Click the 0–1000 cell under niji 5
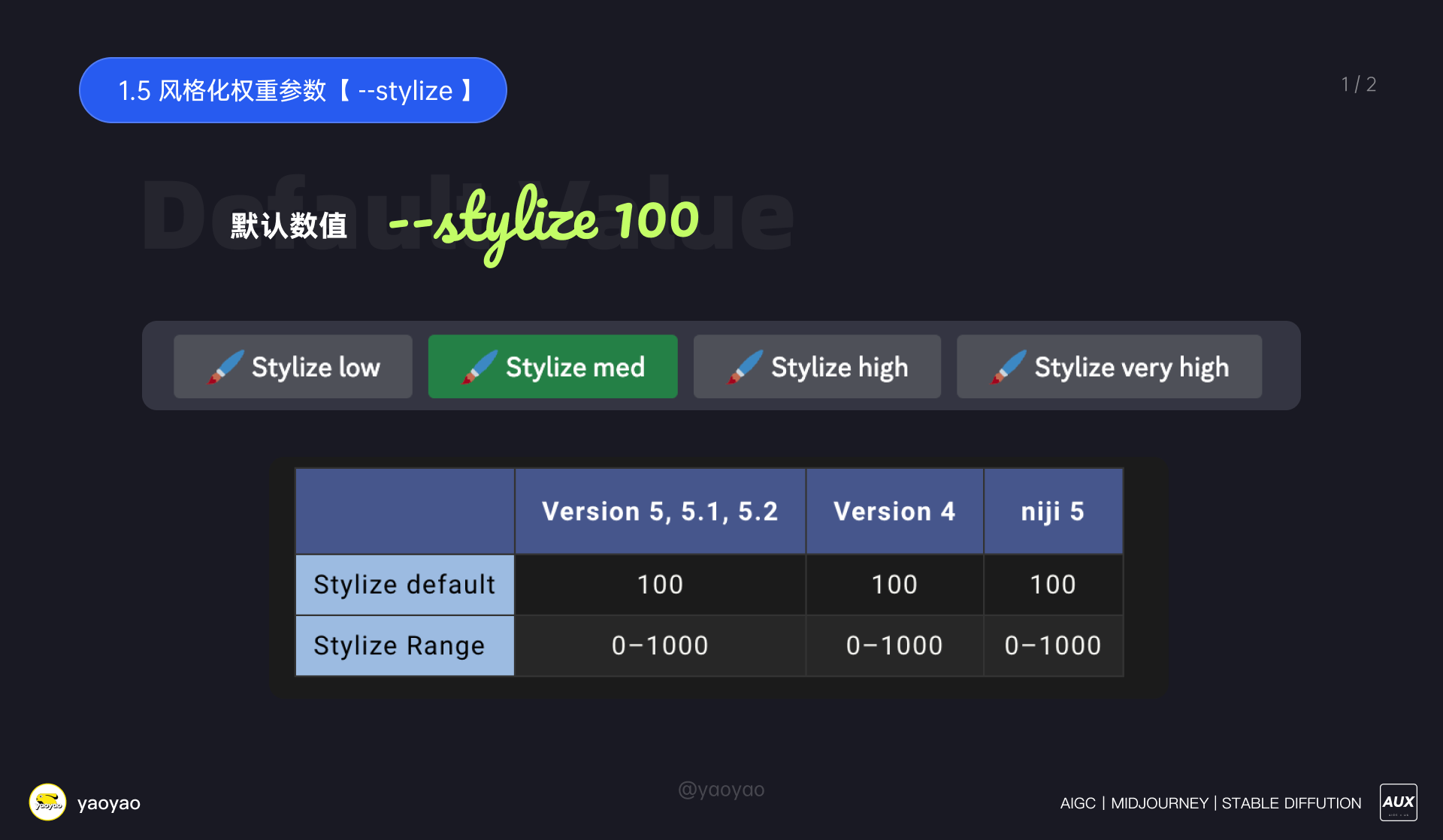This screenshot has width=1443, height=840. coord(1053,645)
